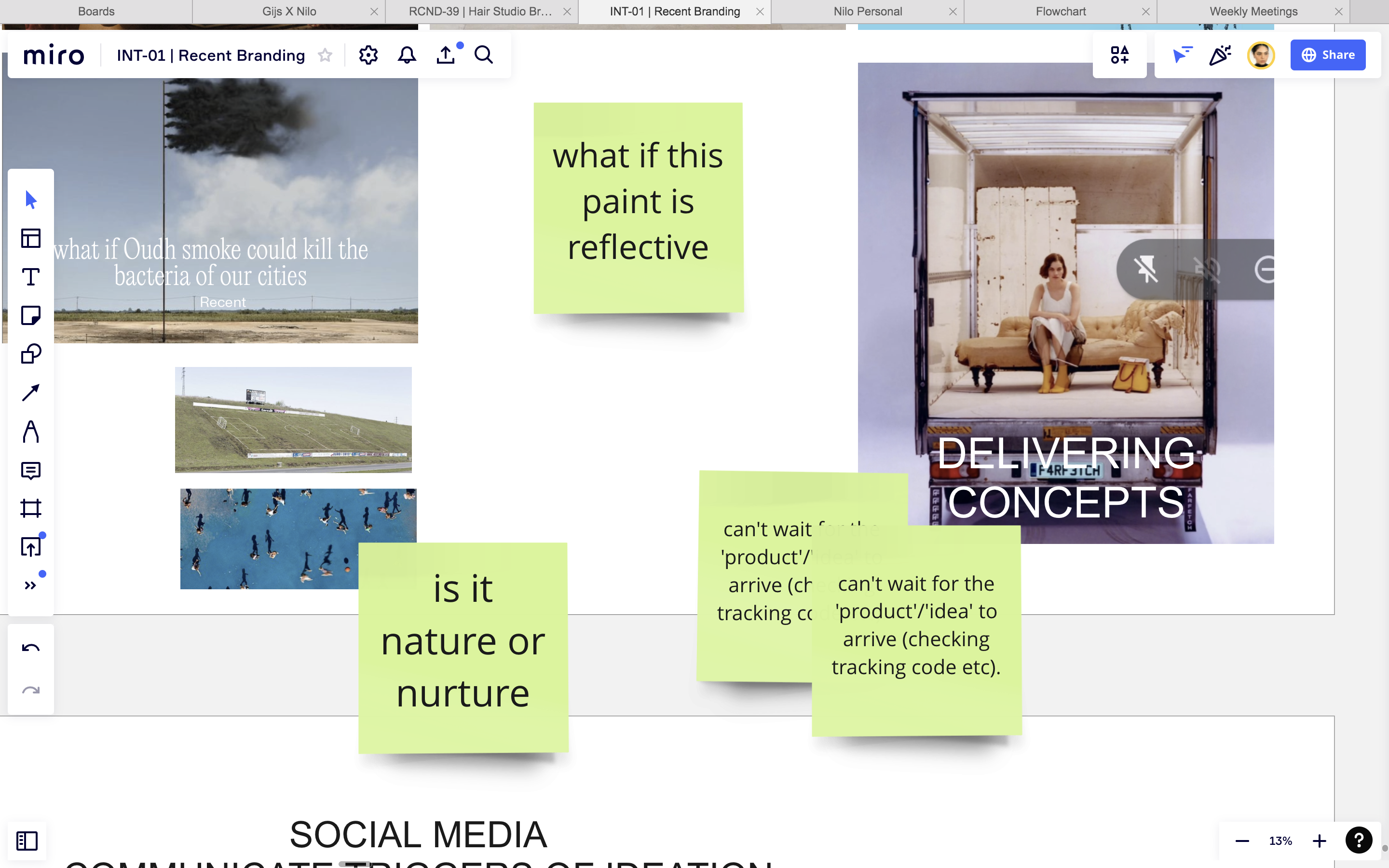Select the Pen tool

tap(30, 432)
